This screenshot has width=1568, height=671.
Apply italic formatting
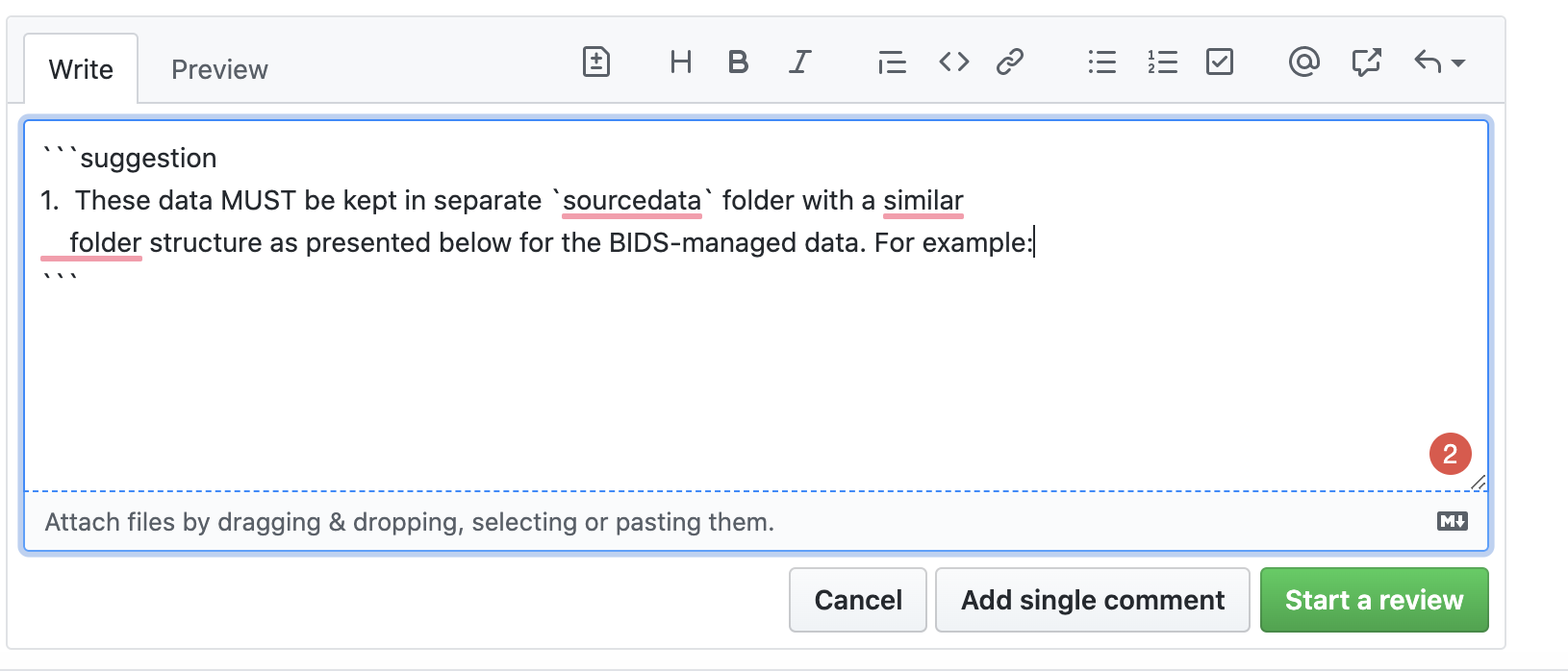click(800, 62)
